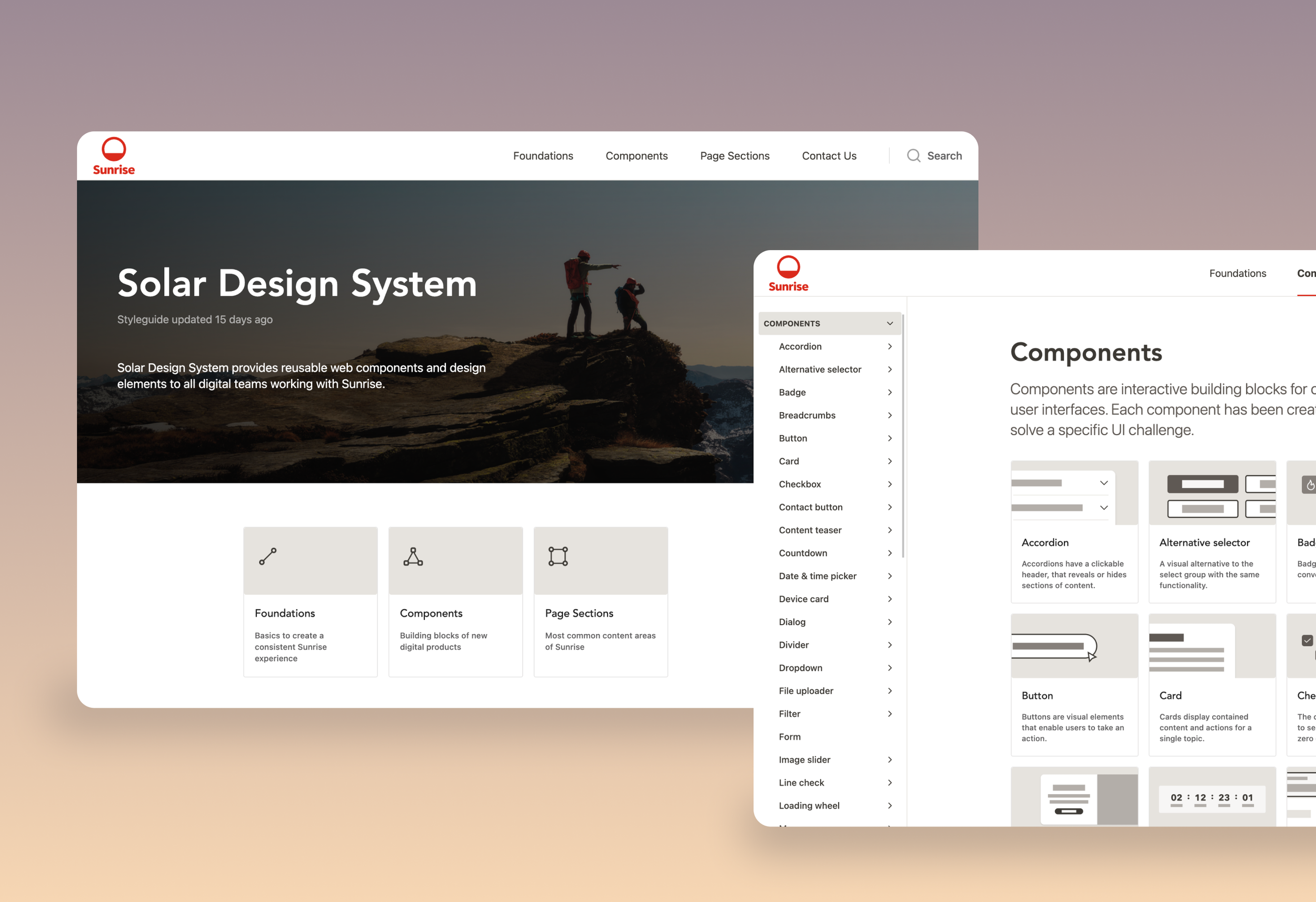Click 'Most common content areas of Sunrise'

point(600,641)
